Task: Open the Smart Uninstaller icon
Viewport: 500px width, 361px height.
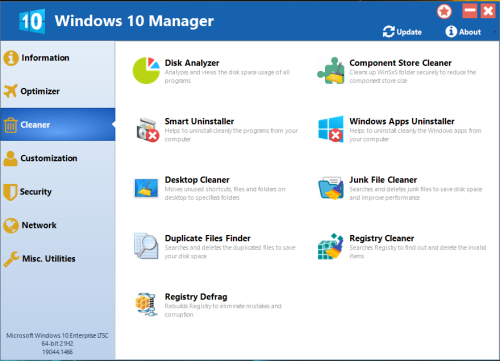Action: (147, 129)
